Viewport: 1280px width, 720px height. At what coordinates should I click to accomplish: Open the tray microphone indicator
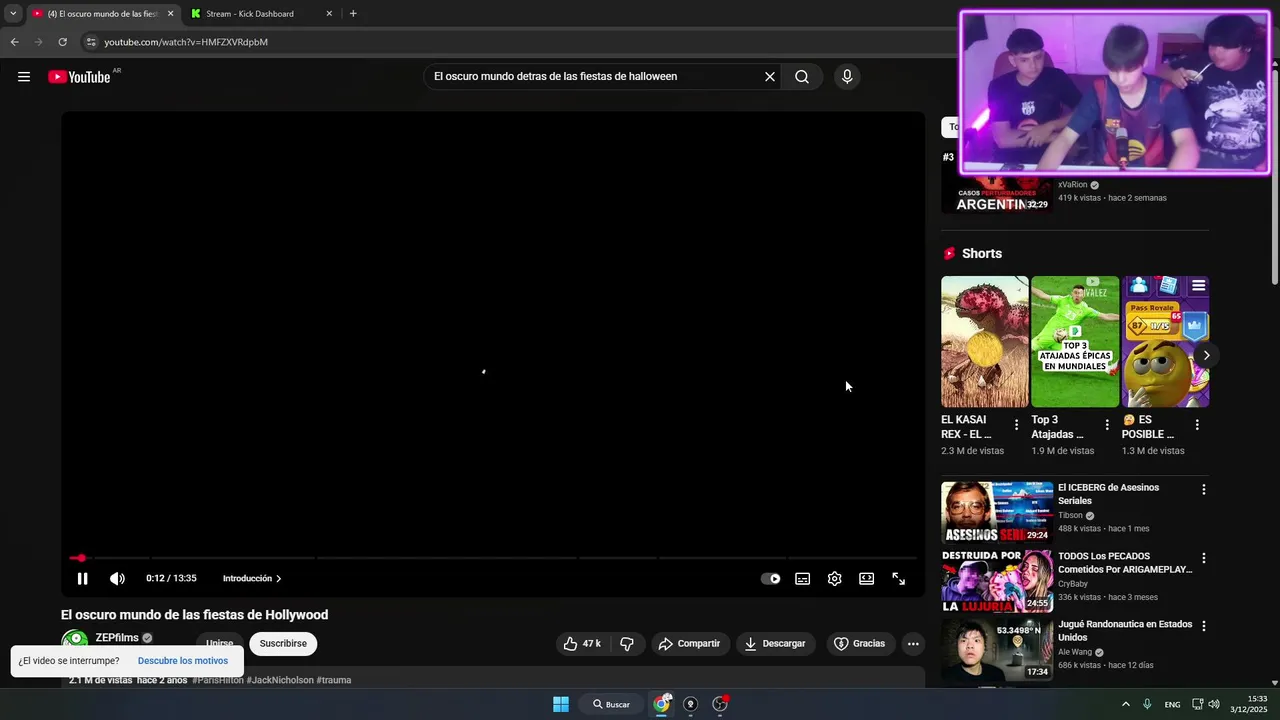tap(1147, 704)
